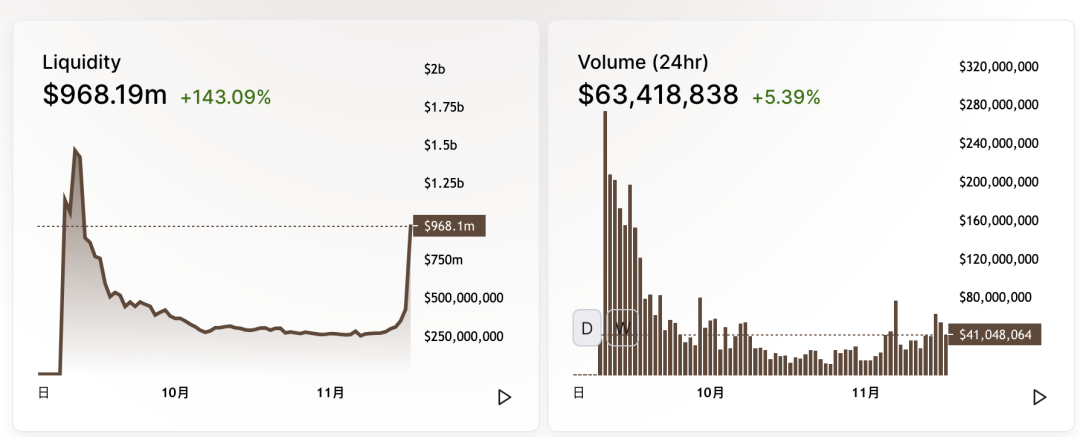Click the 11月 label under the Liquidity chart
Image resolution: width=1080 pixels, height=437 pixels.
tap(331, 393)
